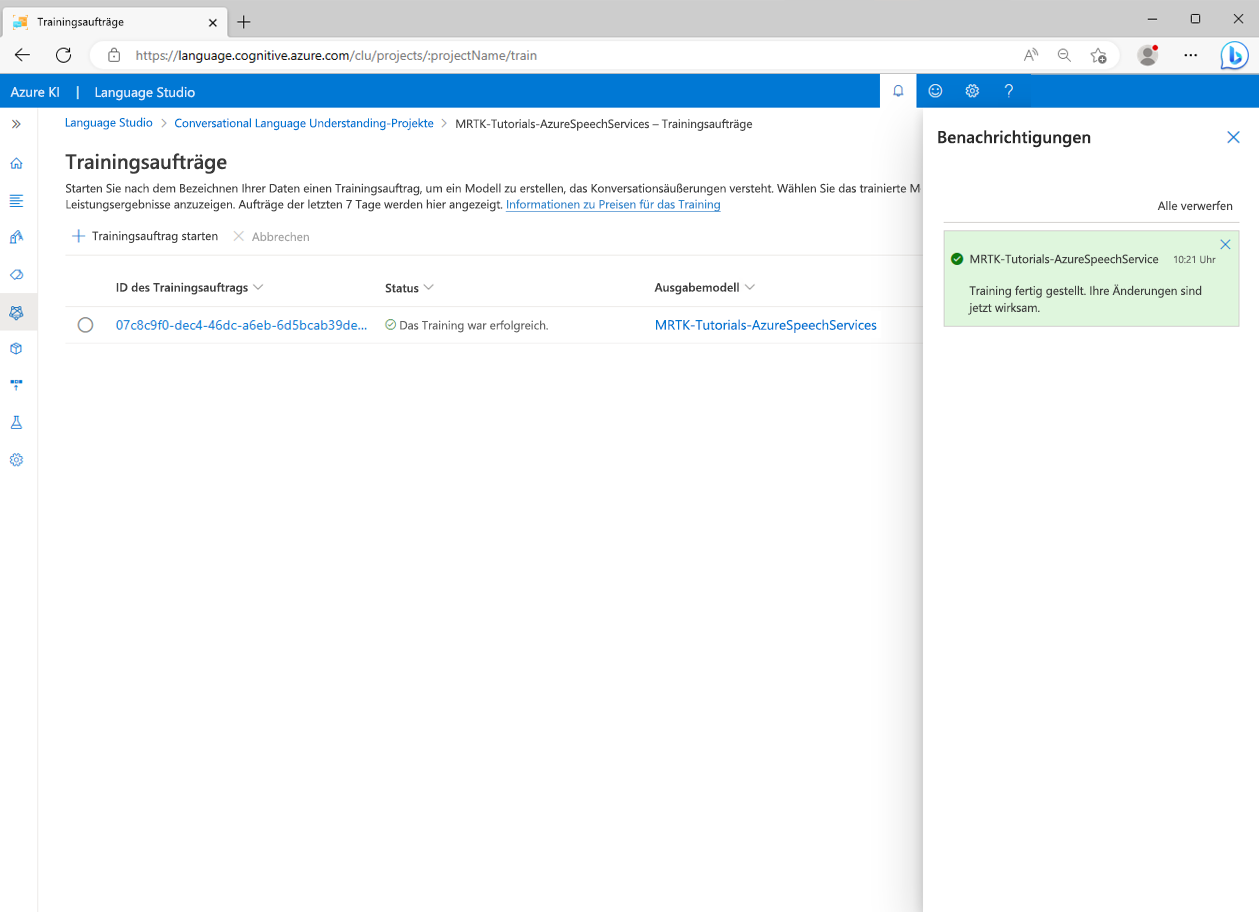Open the help question mark icon

[1009, 91]
